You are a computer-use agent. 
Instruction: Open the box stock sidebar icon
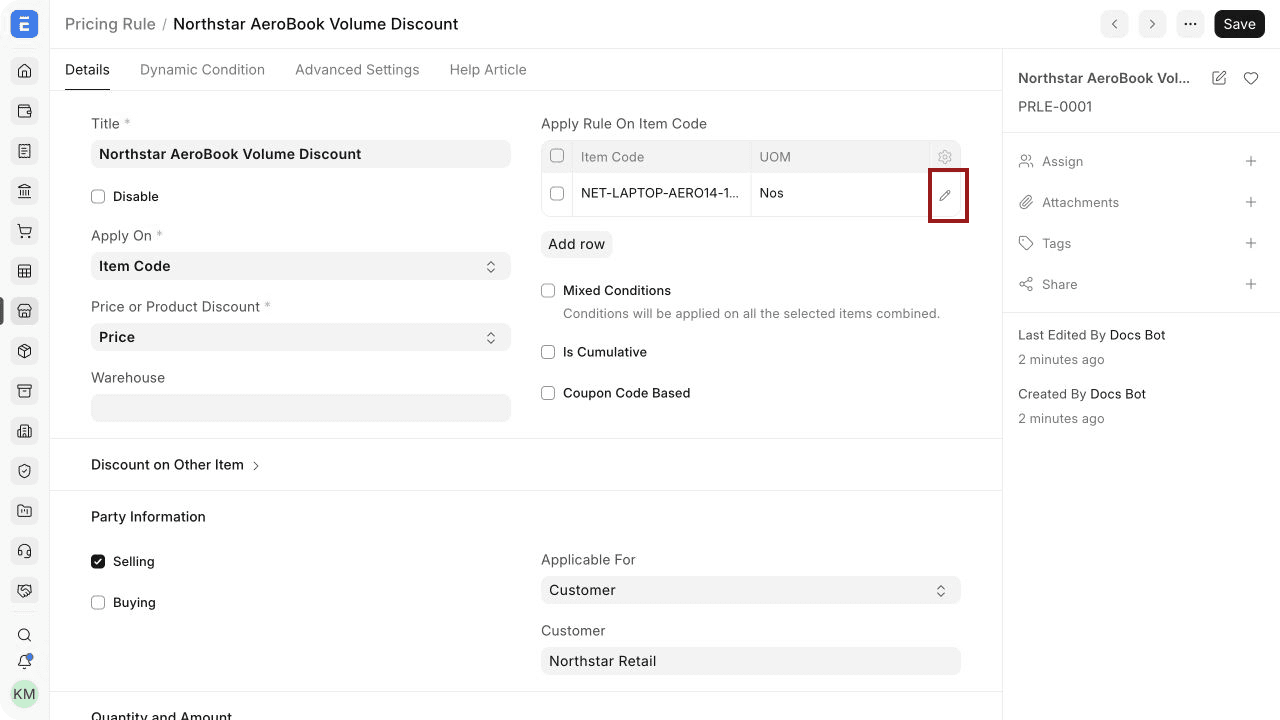25,351
